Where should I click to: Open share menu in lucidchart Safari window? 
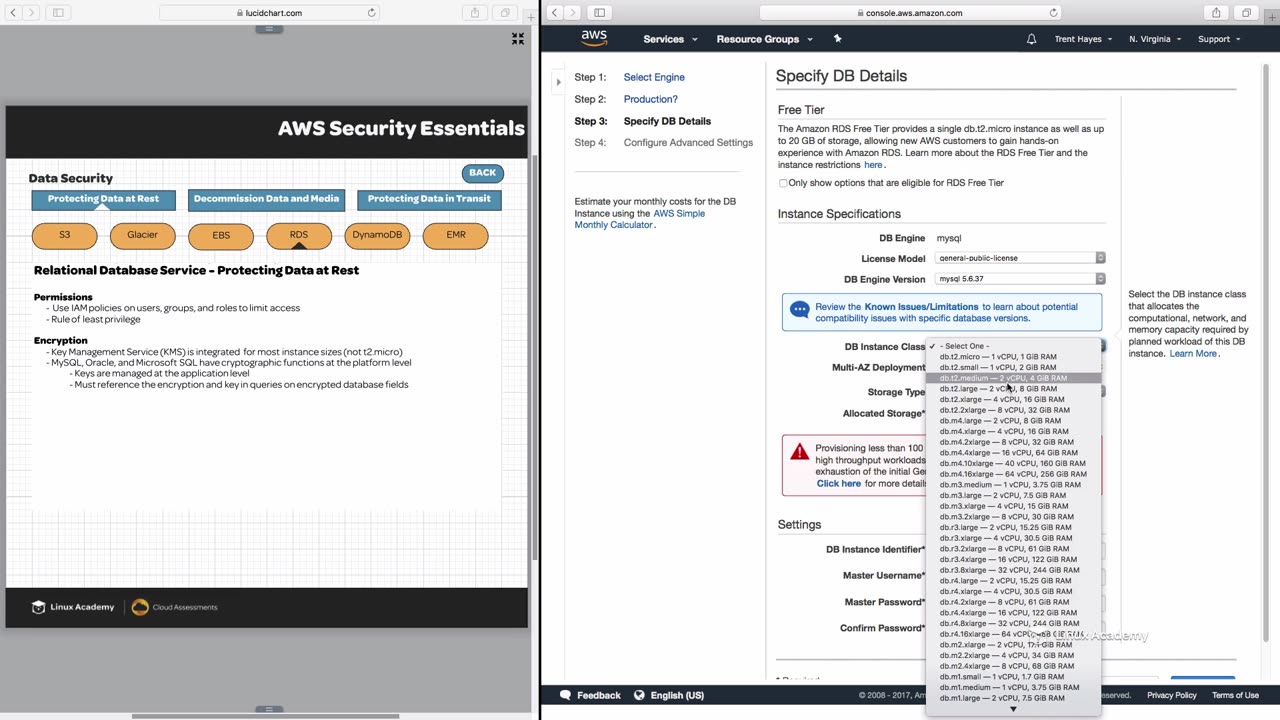click(x=475, y=13)
